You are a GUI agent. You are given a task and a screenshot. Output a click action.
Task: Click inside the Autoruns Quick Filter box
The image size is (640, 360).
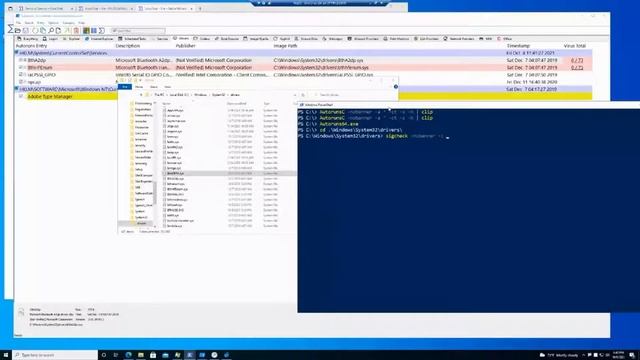pyautogui.click(x=138, y=31)
